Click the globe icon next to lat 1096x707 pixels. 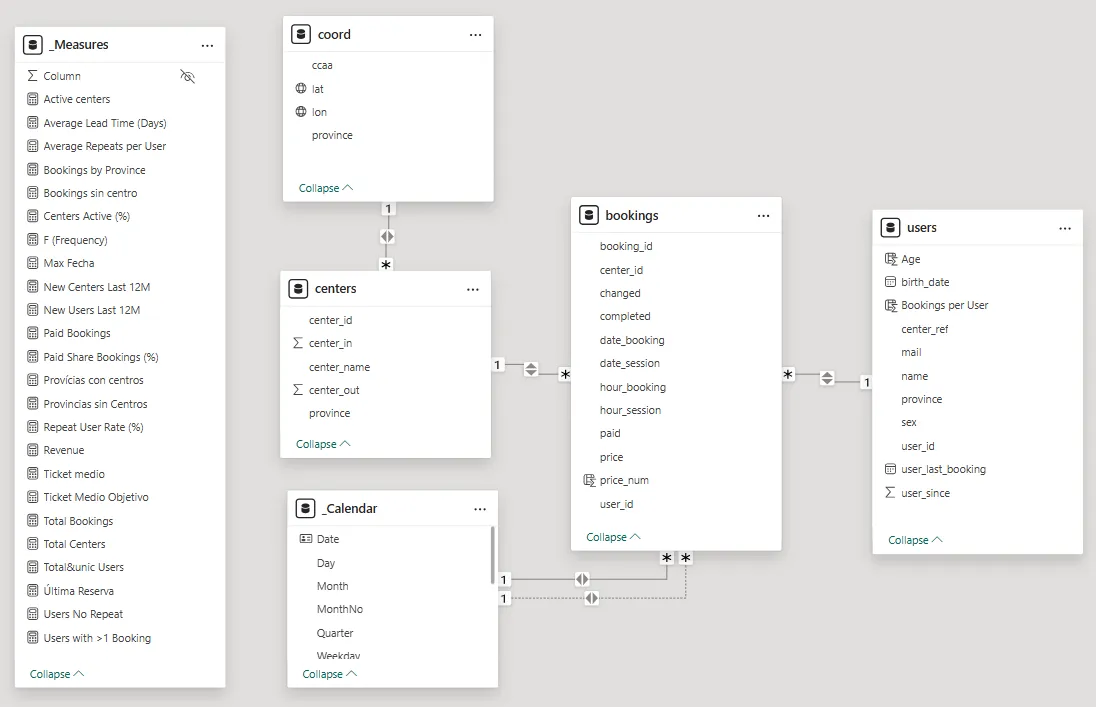click(x=301, y=88)
